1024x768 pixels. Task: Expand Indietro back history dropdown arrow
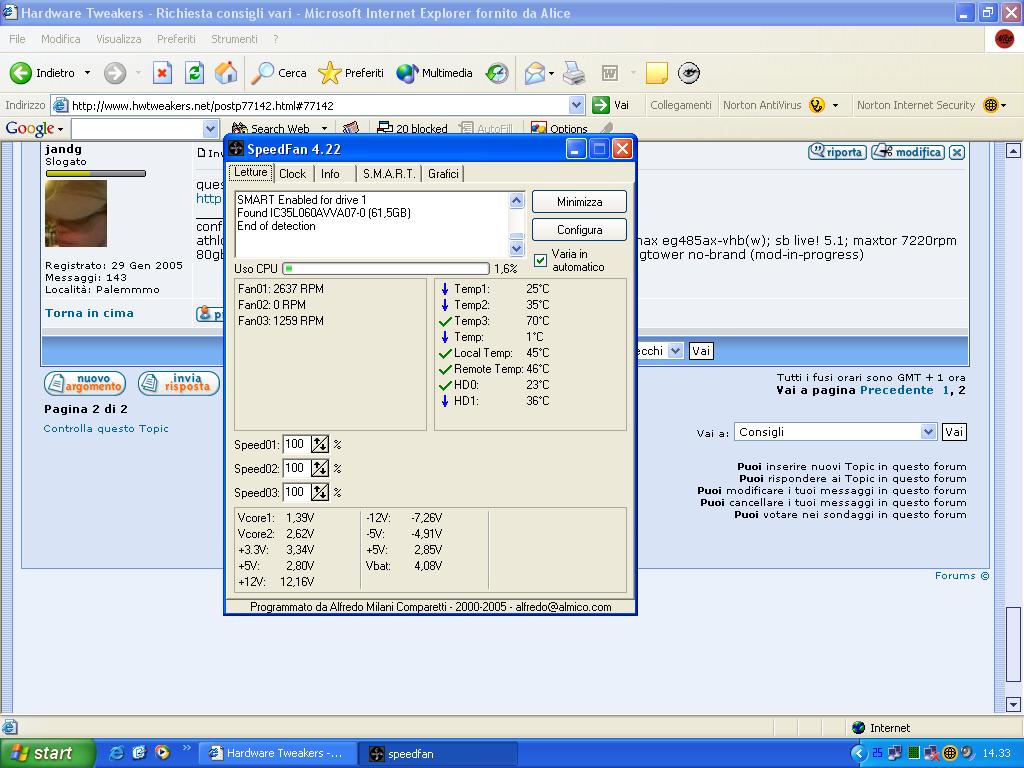point(88,73)
